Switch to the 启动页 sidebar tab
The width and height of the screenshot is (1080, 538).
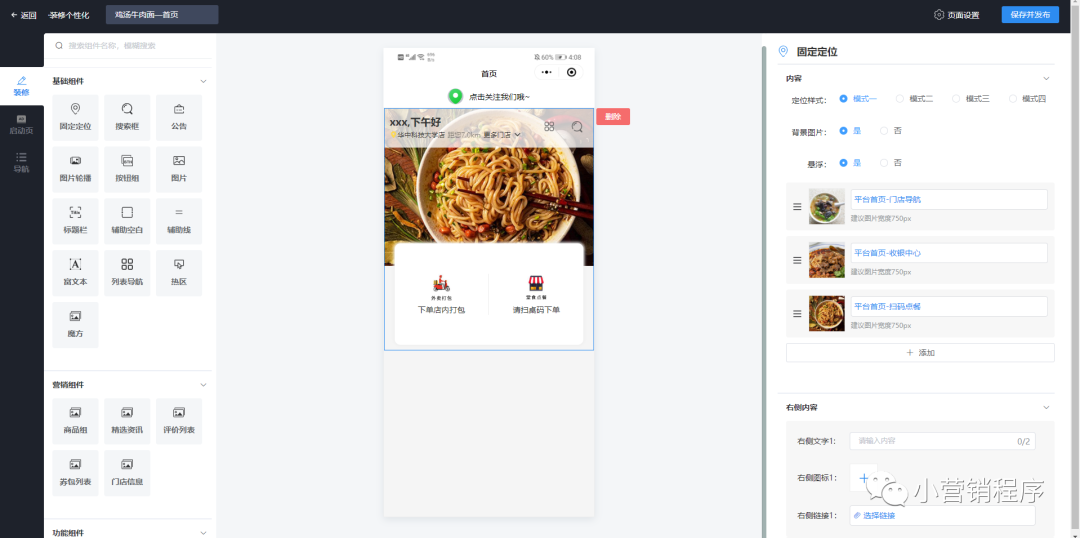21,125
